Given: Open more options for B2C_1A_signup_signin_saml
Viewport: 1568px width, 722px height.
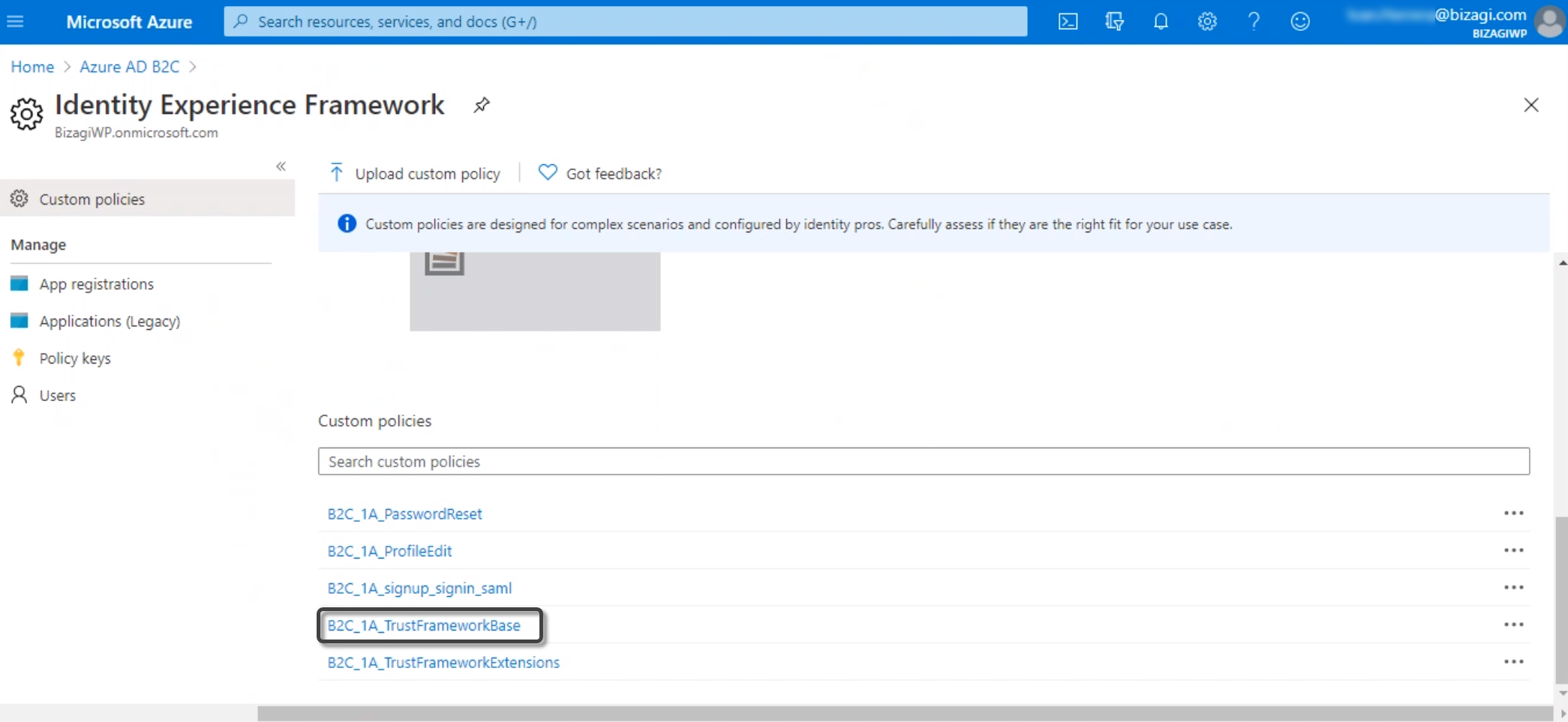Looking at the screenshot, I should [1513, 587].
